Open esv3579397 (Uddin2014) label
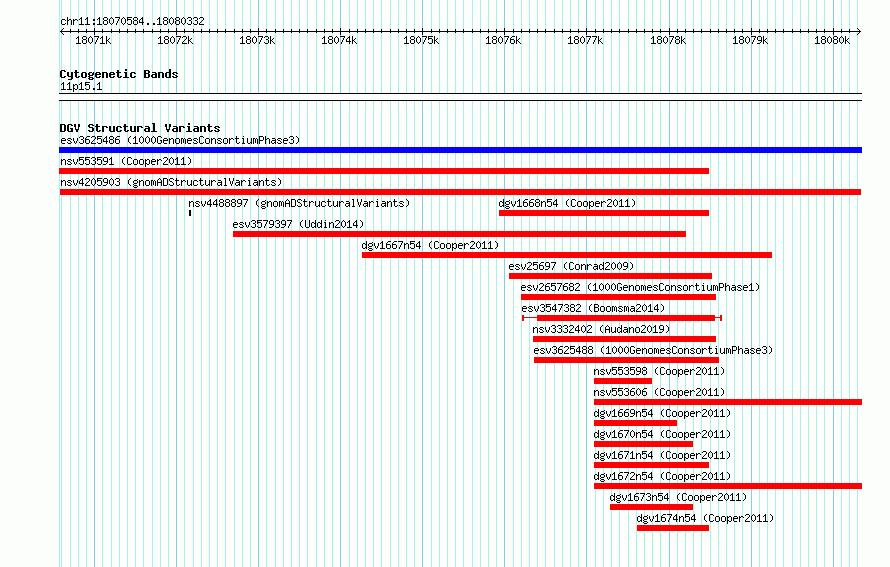This screenshot has height=567, width=890. [x=298, y=224]
